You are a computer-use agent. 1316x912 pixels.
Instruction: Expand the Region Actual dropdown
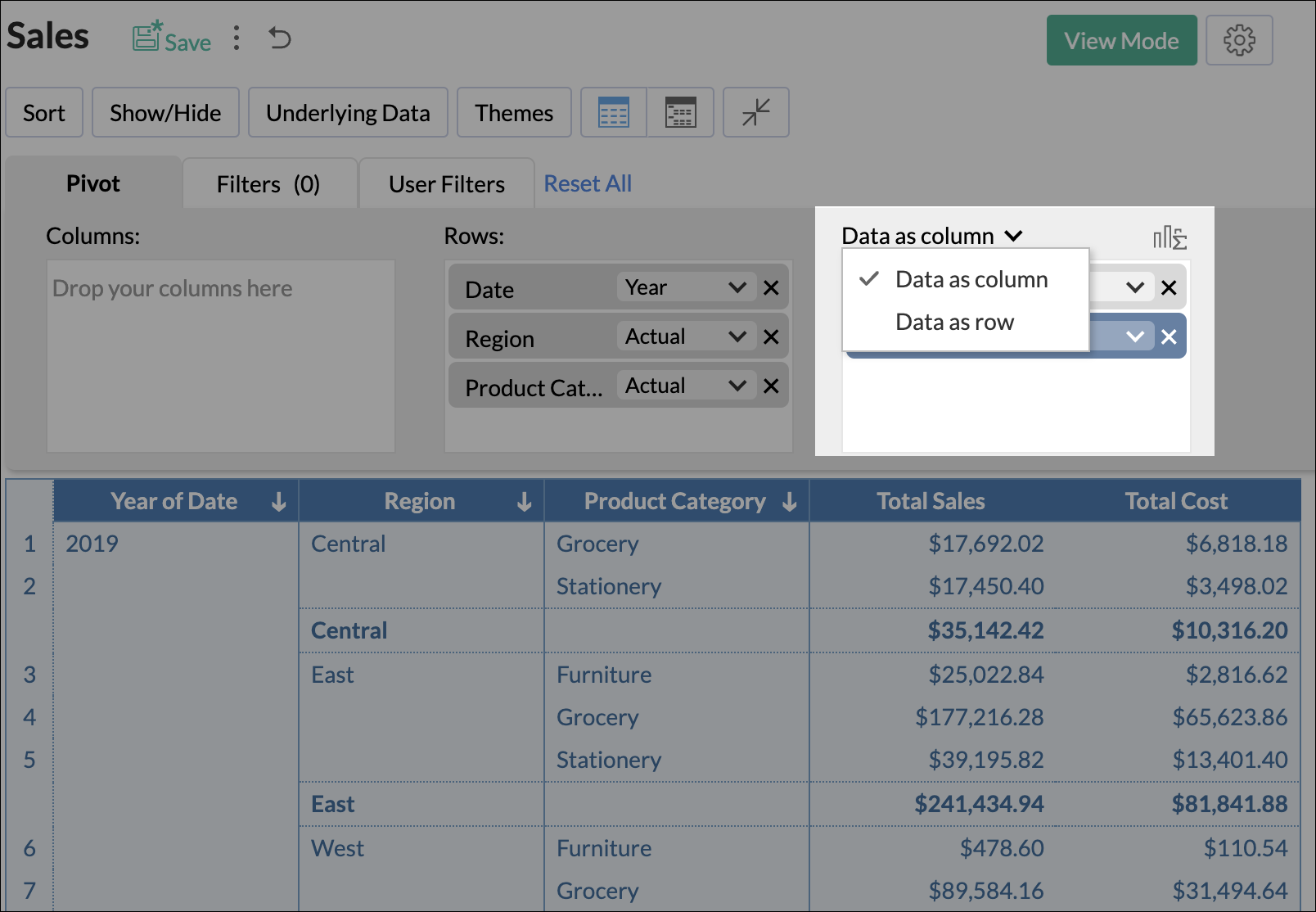coord(737,337)
